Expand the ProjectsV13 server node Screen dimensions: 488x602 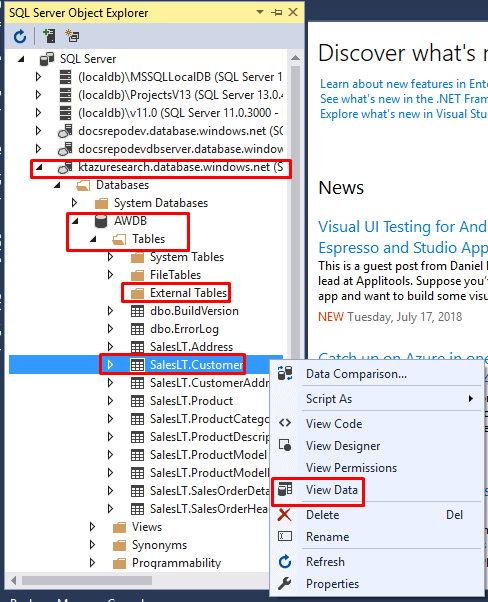pos(38,95)
